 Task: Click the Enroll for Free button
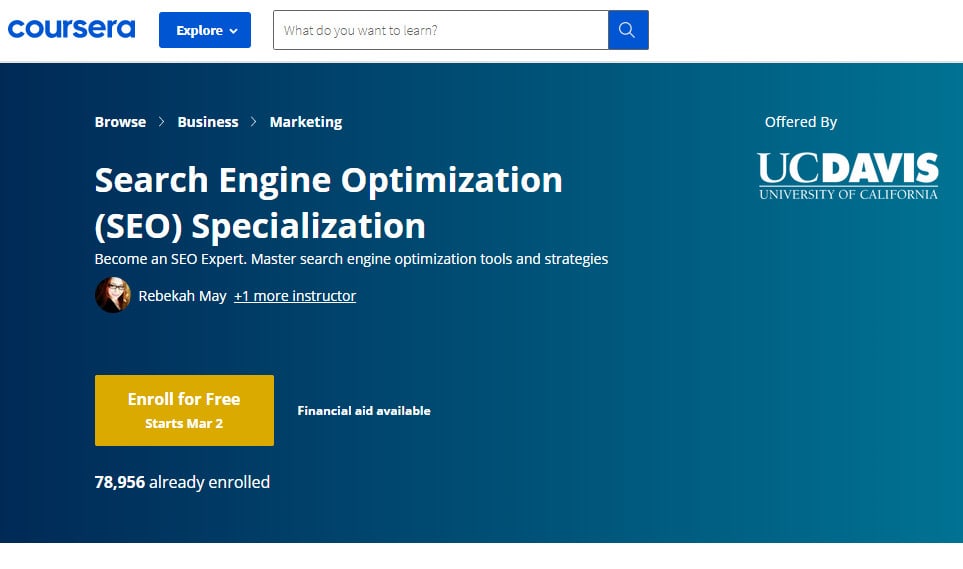(x=184, y=410)
